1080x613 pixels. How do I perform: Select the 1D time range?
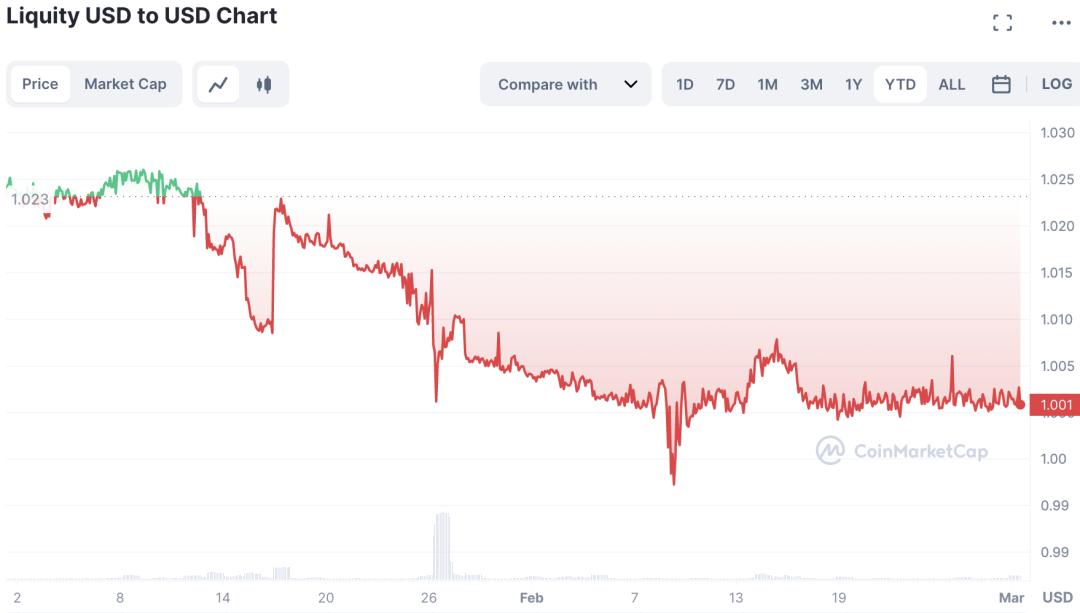685,84
